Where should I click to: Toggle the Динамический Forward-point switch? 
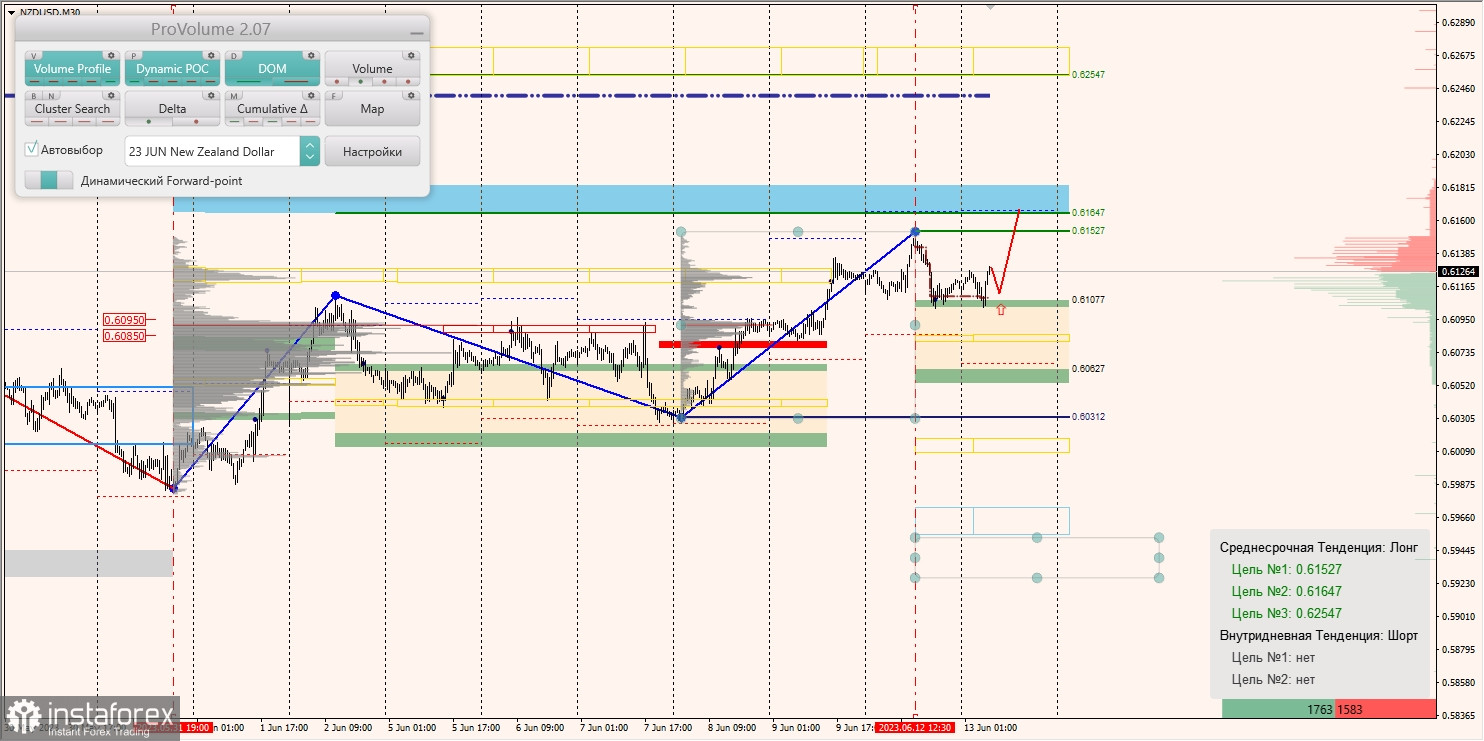pyautogui.click(x=49, y=180)
